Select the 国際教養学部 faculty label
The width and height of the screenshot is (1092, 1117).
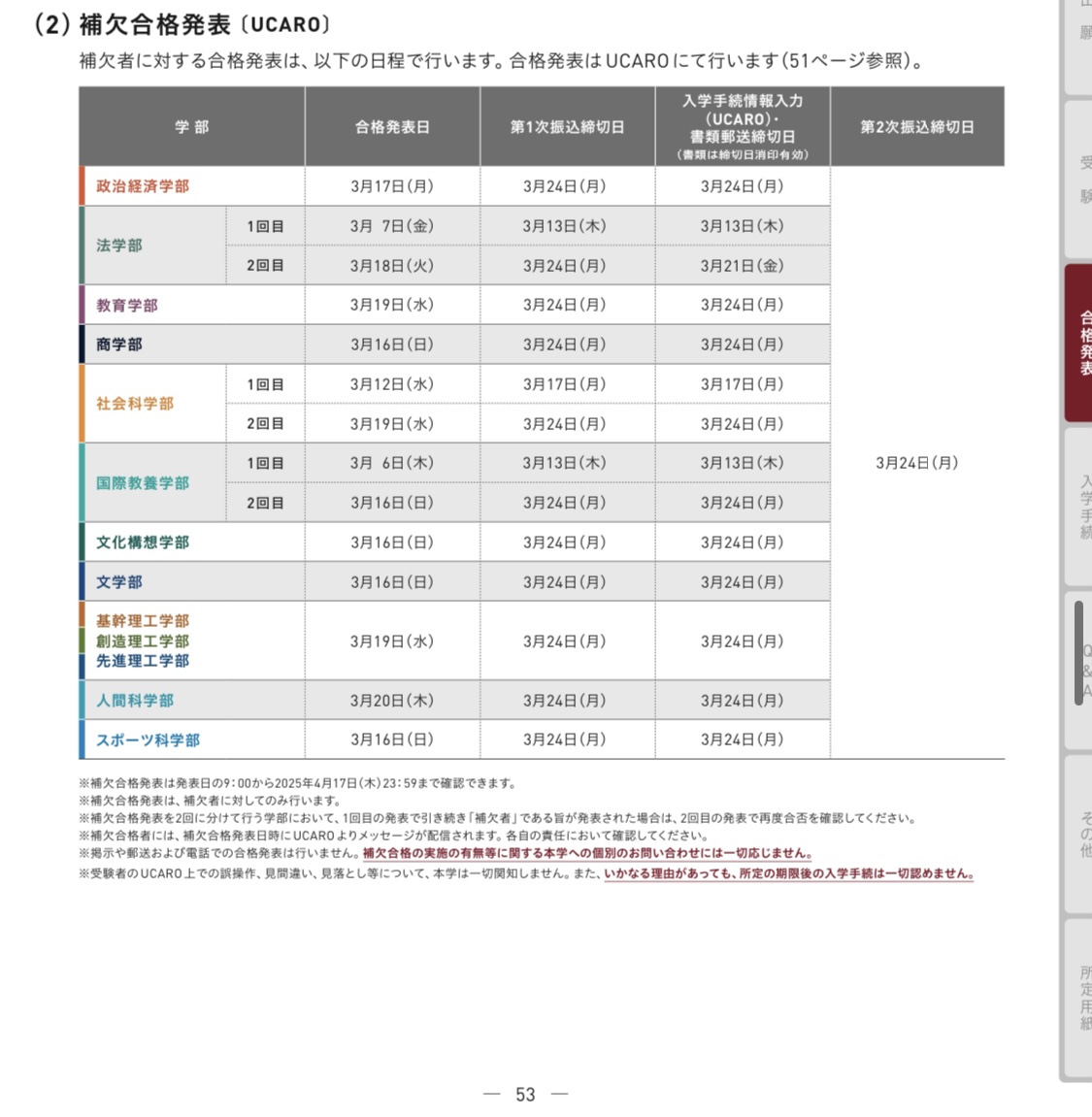pos(143,483)
